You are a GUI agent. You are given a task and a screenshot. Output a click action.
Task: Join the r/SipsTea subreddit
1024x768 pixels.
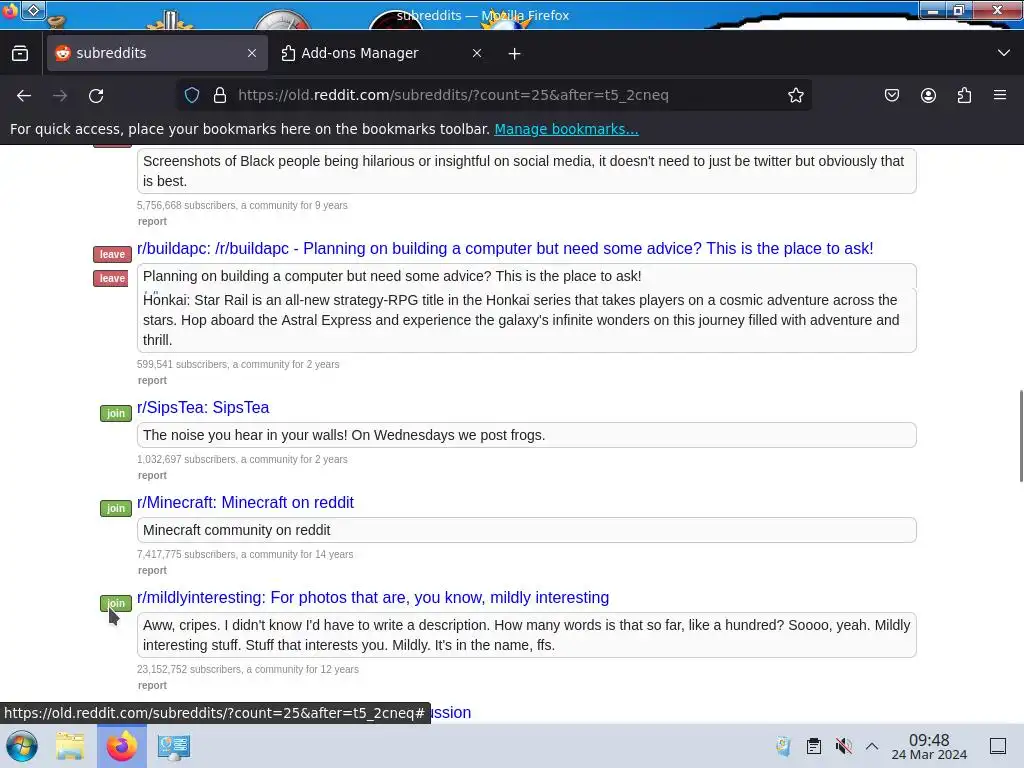tap(116, 413)
